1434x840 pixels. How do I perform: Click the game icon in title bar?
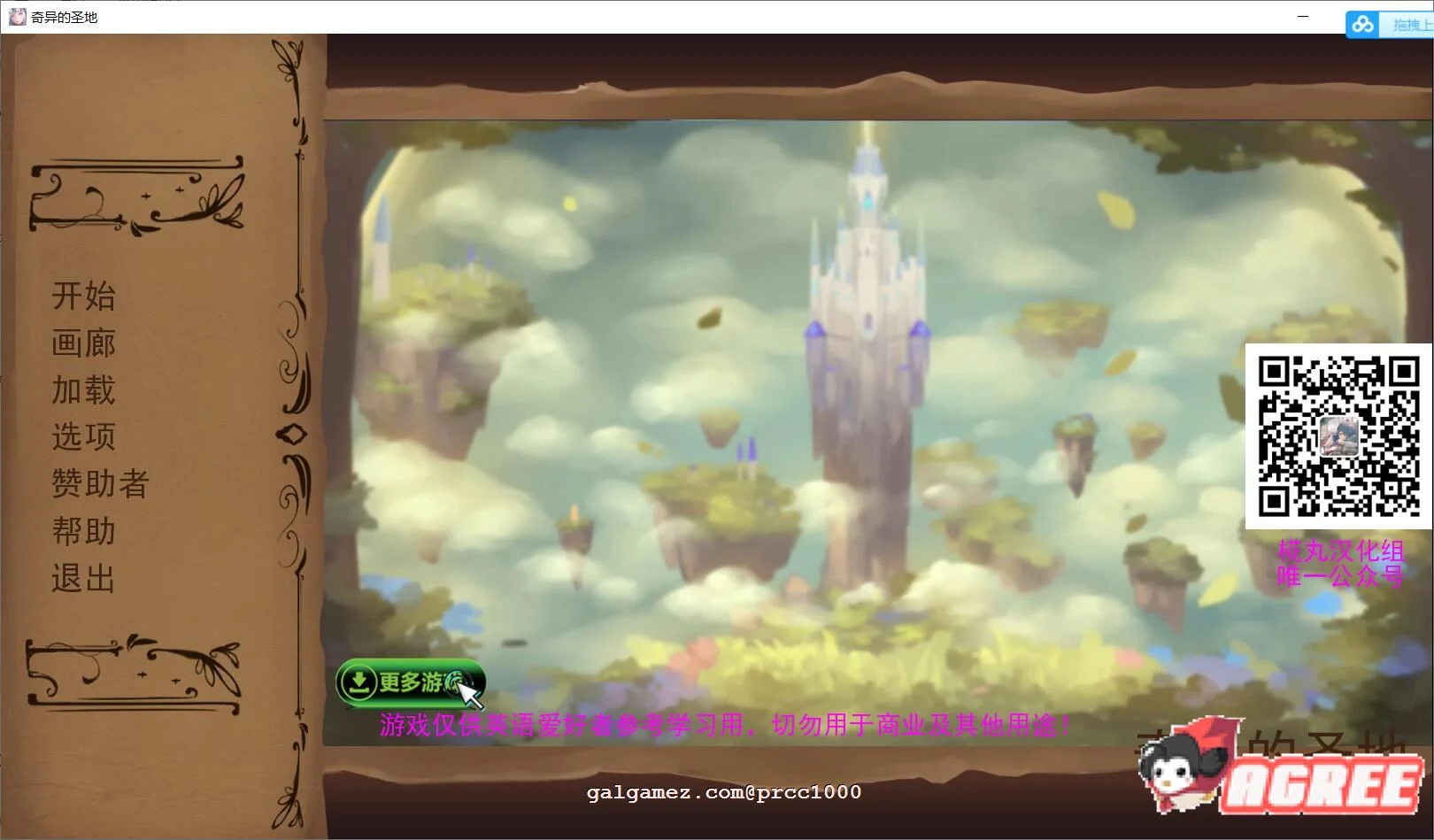tap(17, 17)
